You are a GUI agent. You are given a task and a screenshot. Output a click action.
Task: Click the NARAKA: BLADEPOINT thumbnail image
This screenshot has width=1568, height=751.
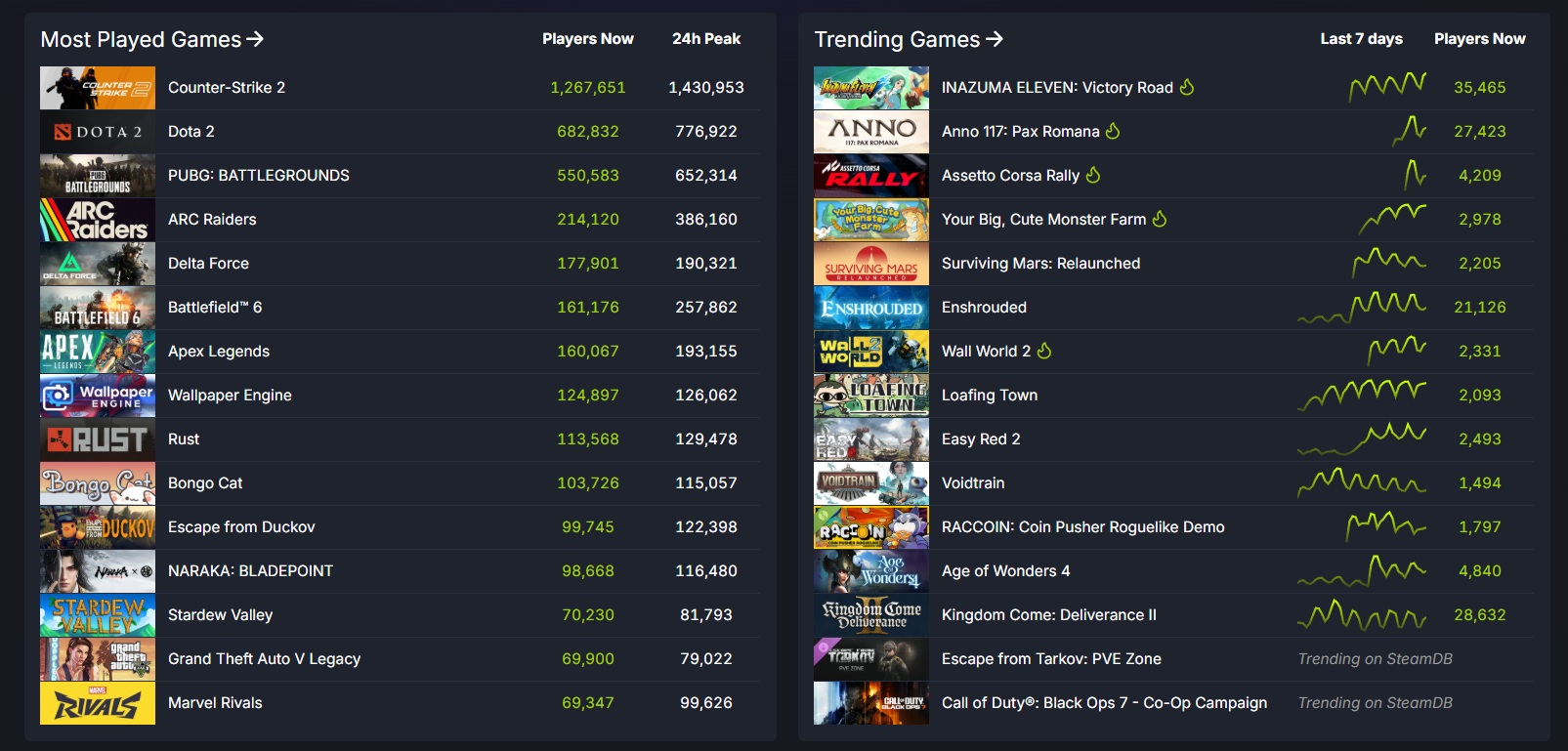coord(98,571)
